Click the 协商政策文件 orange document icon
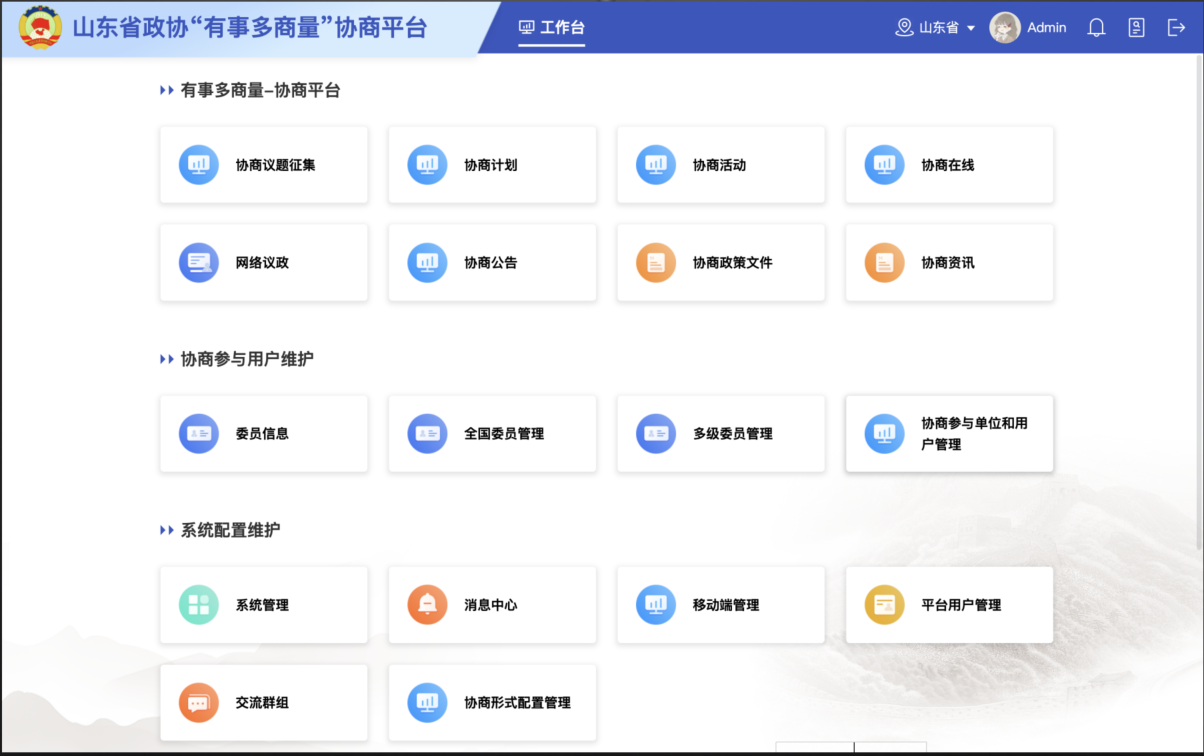This screenshot has width=1204, height=756. click(x=656, y=263)
